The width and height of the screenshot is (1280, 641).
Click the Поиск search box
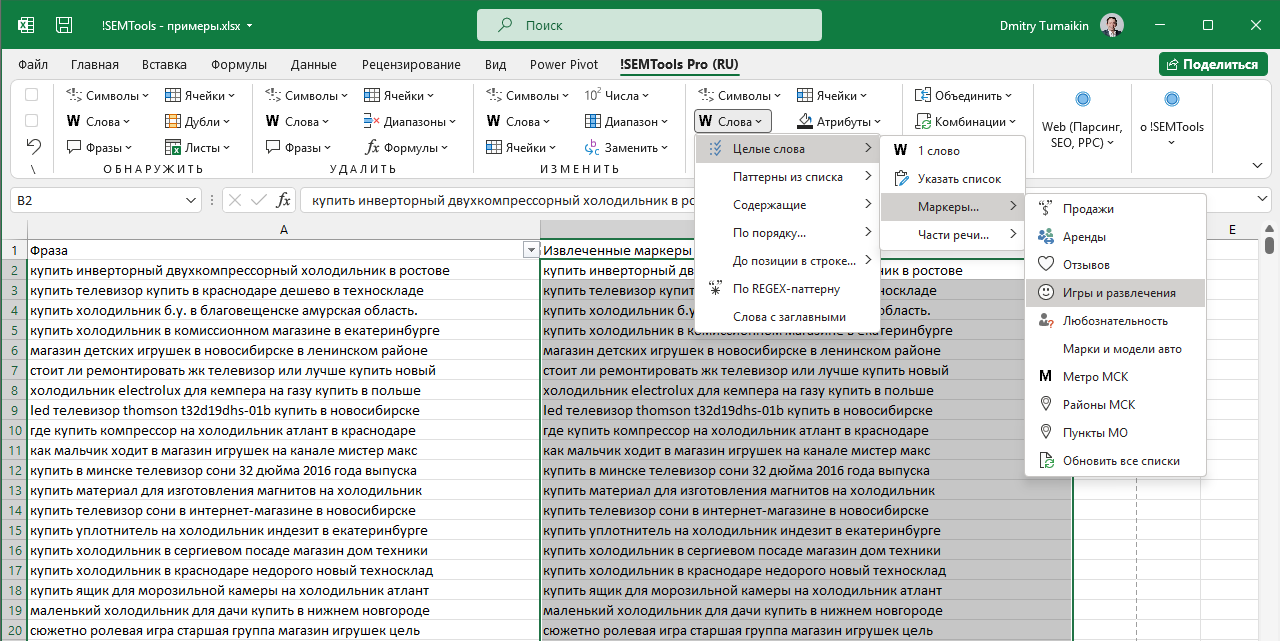(x=650, y=25)
